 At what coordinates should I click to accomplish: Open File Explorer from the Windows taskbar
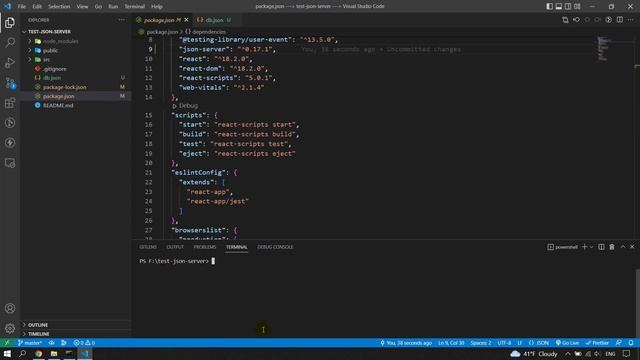(x=54, y=353)
